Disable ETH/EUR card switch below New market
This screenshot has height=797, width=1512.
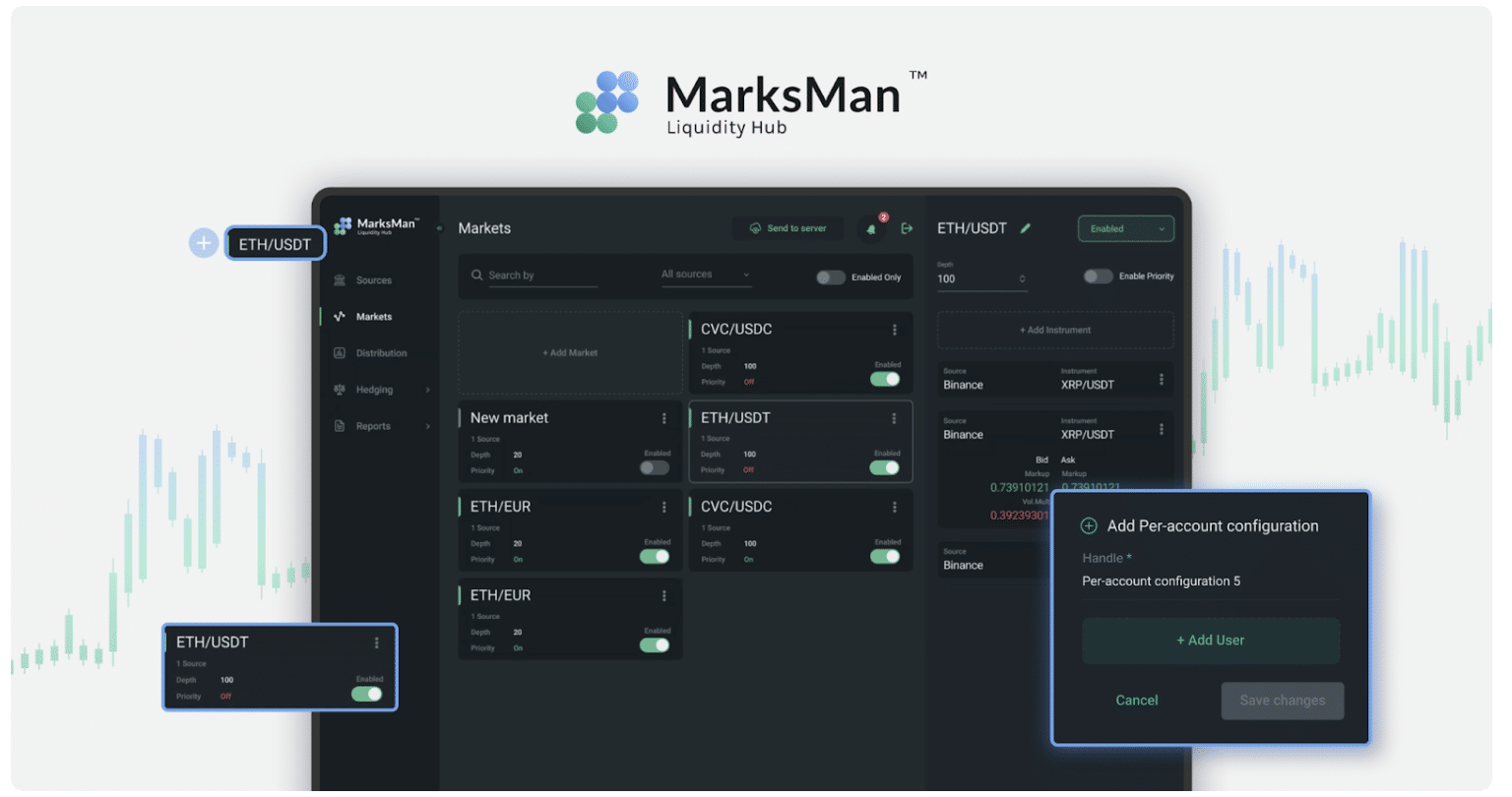click(655, 556)
